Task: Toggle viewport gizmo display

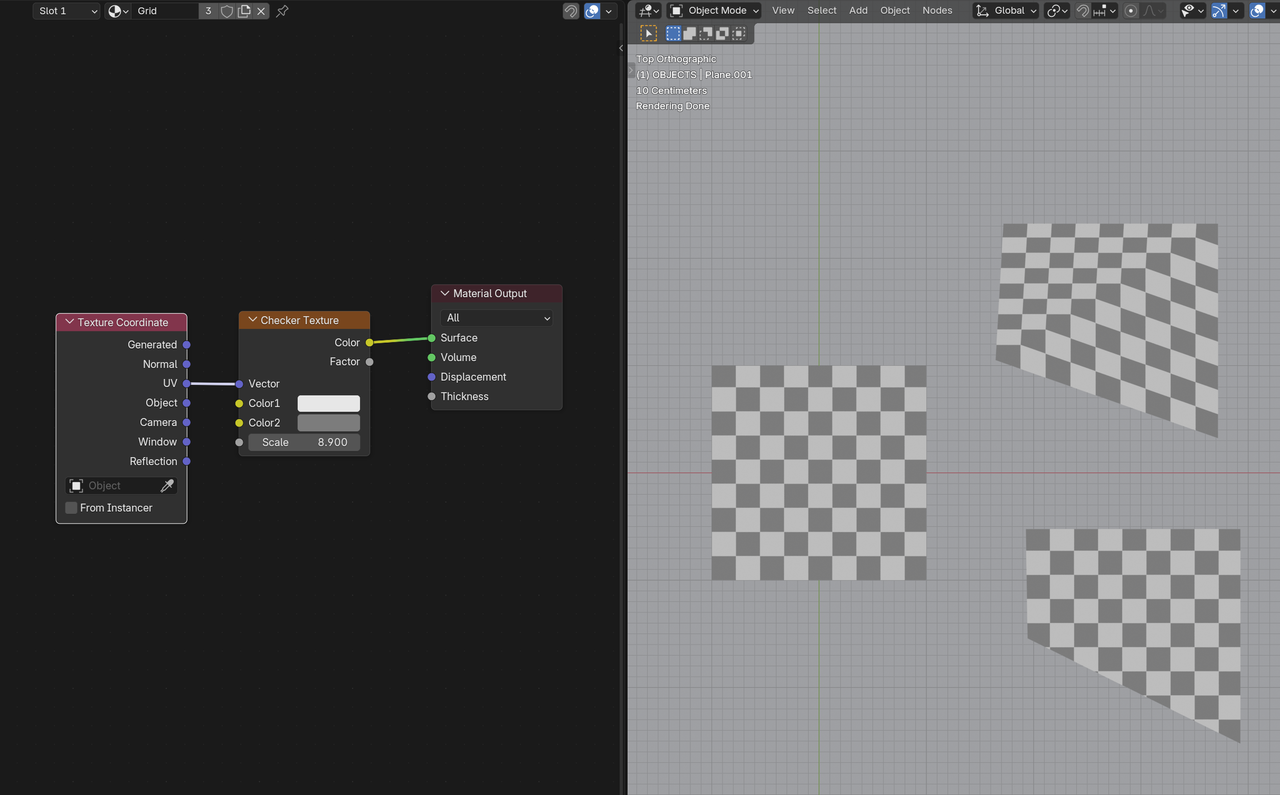Action: coord(1219,11)
